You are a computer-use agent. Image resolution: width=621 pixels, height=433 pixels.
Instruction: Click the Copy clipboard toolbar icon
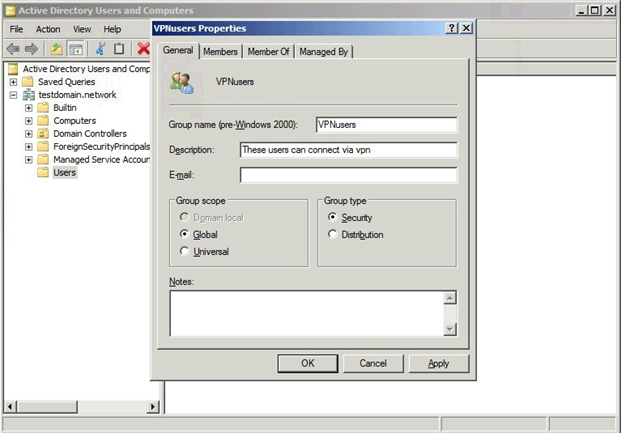click(119, 49)
